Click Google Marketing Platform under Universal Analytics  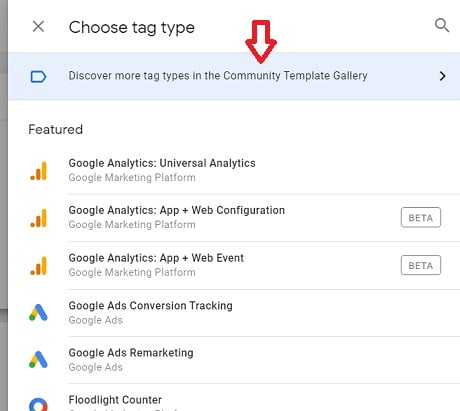pos(132,178)
